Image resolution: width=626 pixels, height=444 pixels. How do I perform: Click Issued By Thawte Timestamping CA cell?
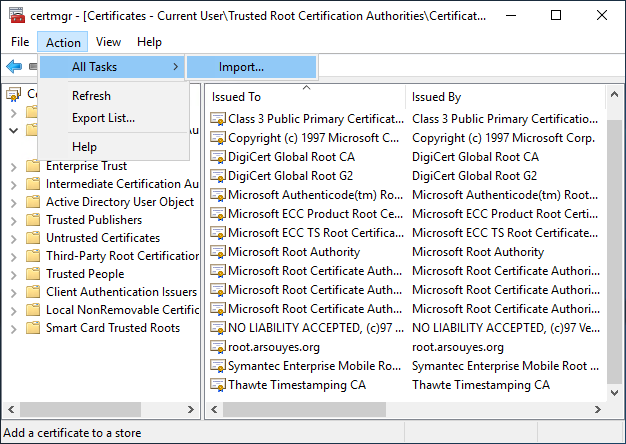[481, 385]
